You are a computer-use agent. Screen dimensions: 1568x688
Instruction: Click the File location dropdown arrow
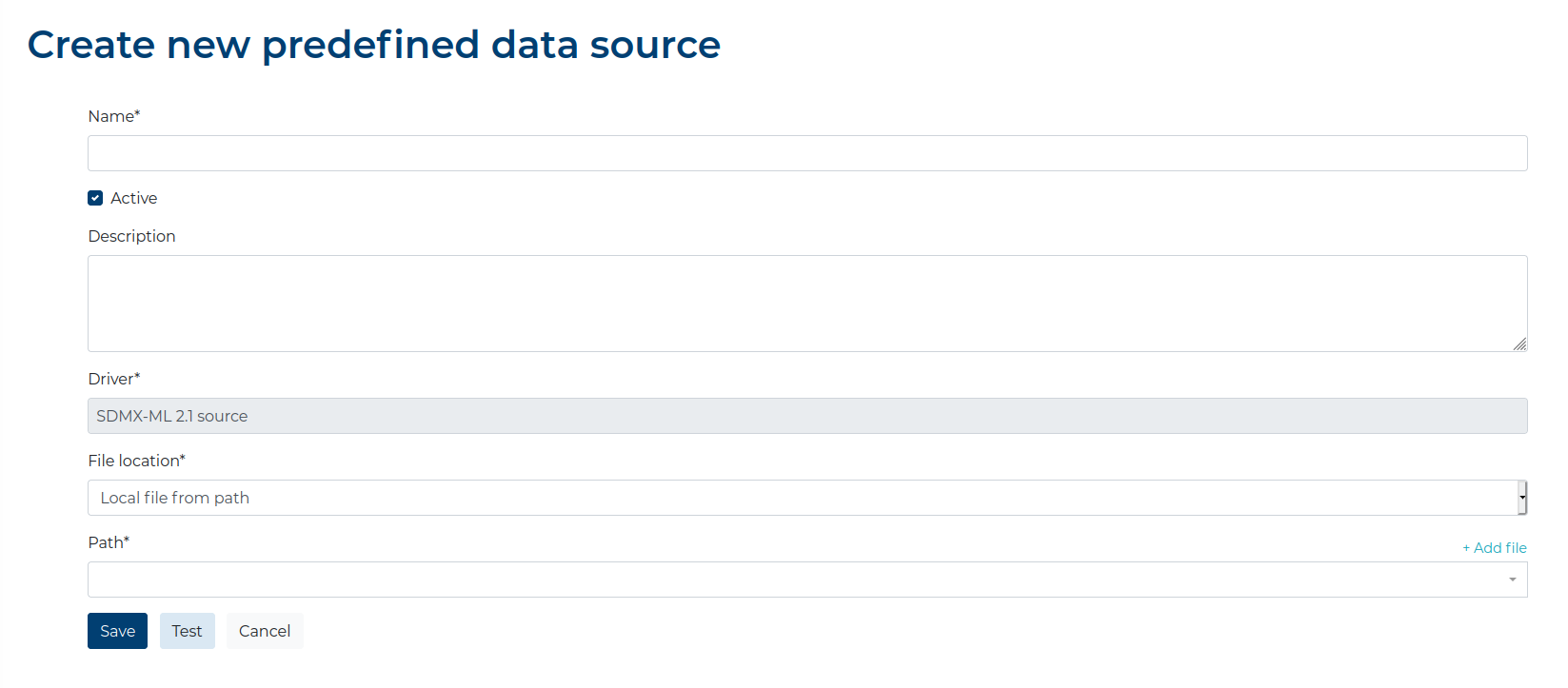1522,498
